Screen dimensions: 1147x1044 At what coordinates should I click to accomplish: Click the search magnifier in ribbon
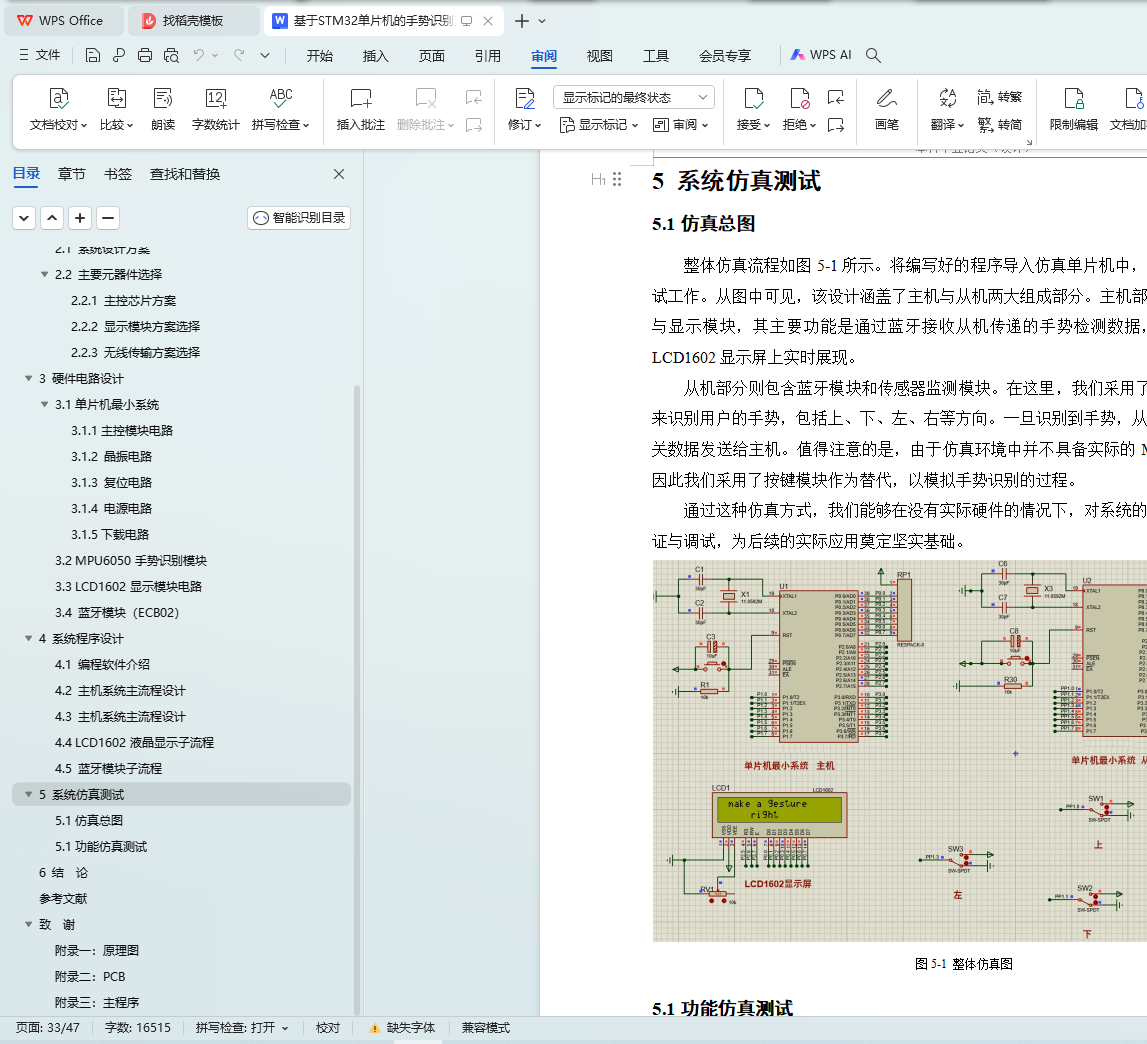873,56
